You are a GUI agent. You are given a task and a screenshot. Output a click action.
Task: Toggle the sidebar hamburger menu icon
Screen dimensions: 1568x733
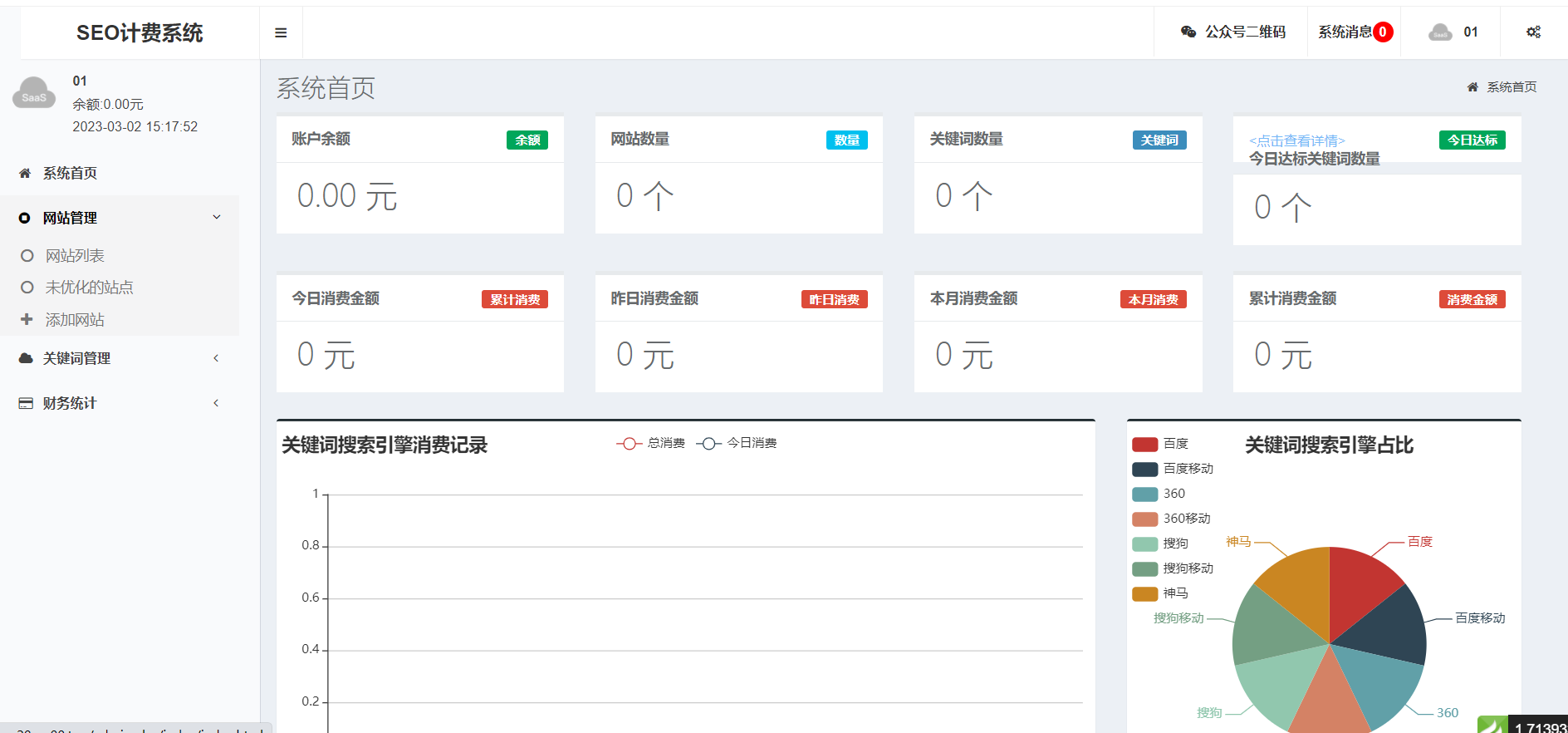pyautogui.click(x=281, y=32)
